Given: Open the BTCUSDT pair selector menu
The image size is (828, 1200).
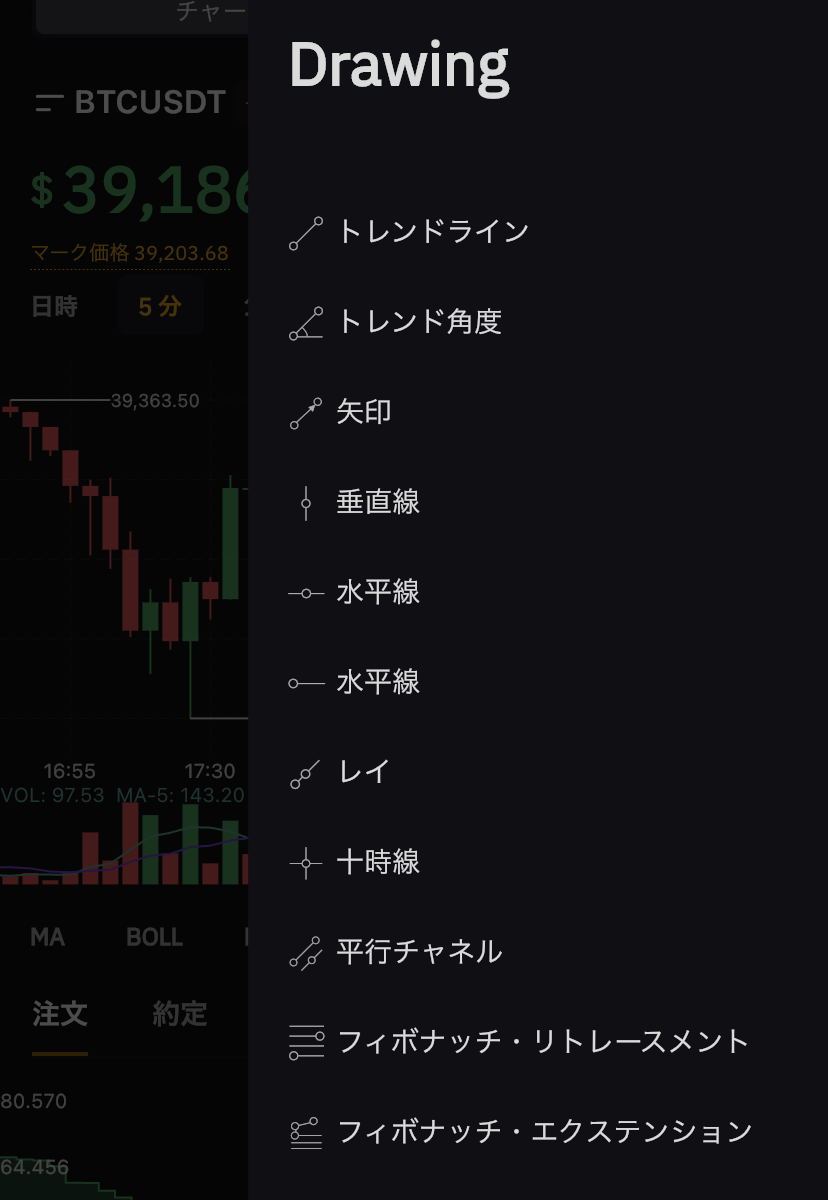Looking at the screenshot, I should pos(130,102).
